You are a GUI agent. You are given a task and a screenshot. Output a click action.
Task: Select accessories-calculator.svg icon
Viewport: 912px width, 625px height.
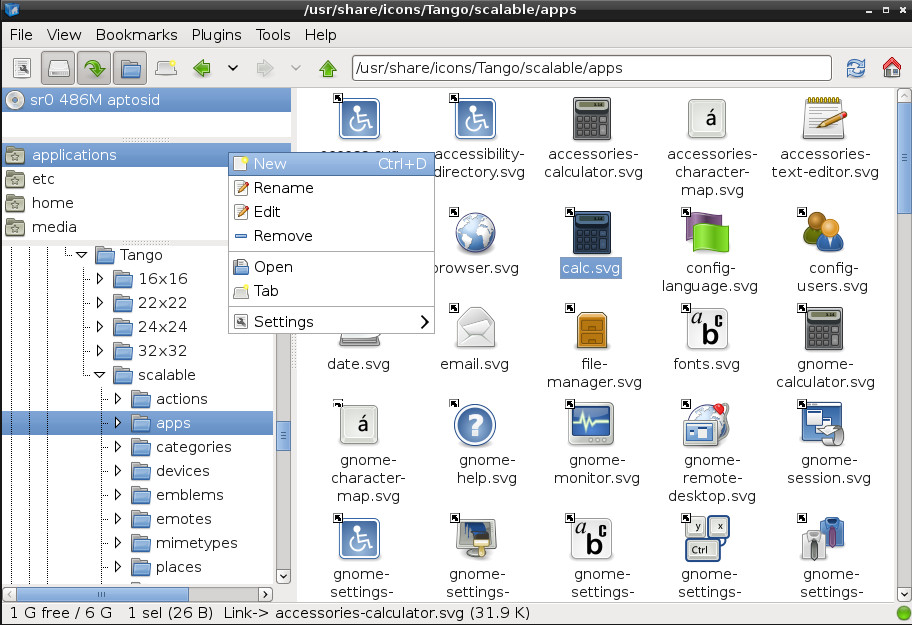[592, 119]
